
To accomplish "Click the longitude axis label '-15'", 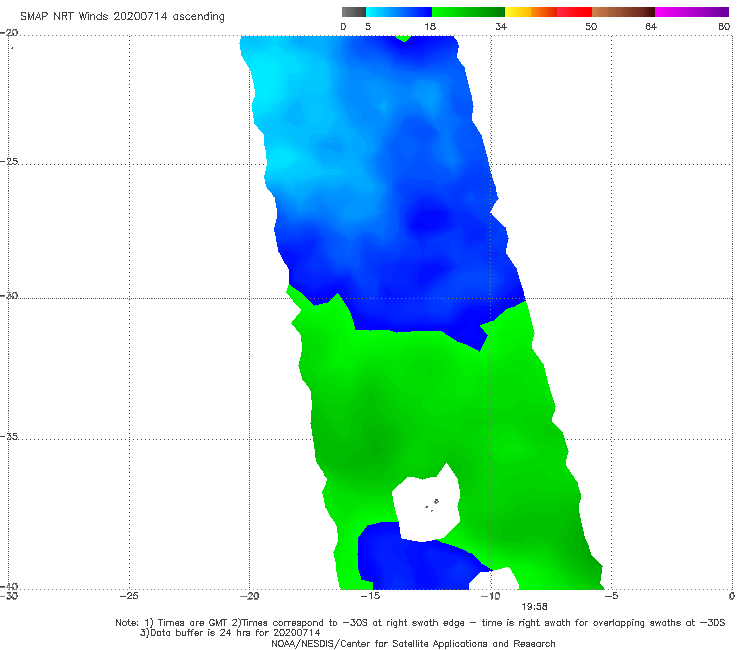I will coord(370,596).
